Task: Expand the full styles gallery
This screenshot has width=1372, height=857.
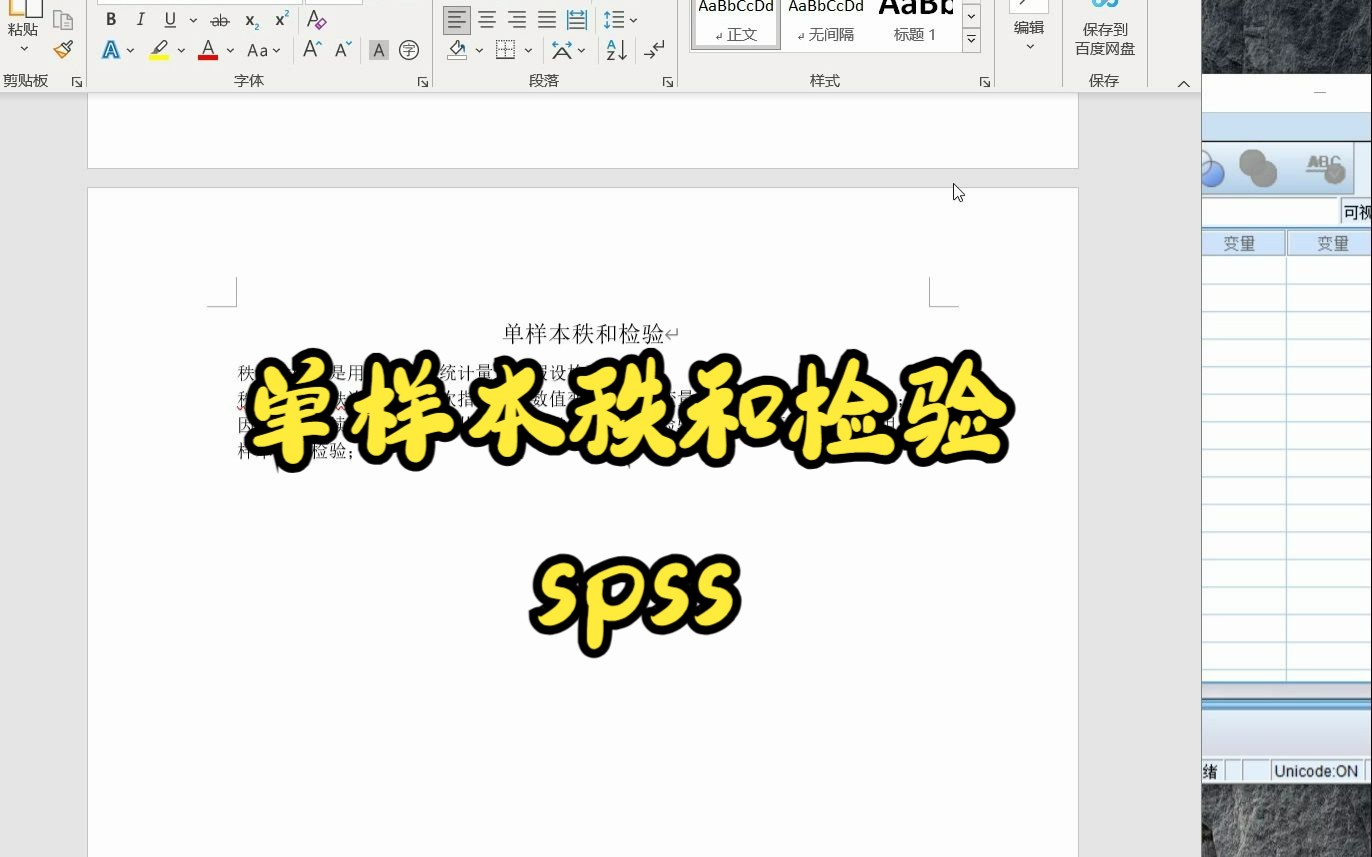Action: click(971, 40)
